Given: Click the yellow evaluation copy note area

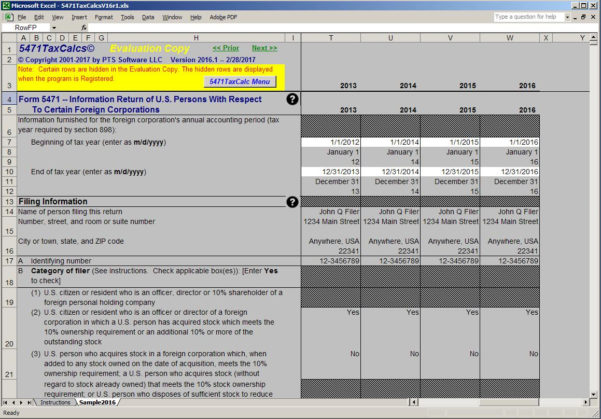Looking at the screenshot, I should [x=100, y=72].
